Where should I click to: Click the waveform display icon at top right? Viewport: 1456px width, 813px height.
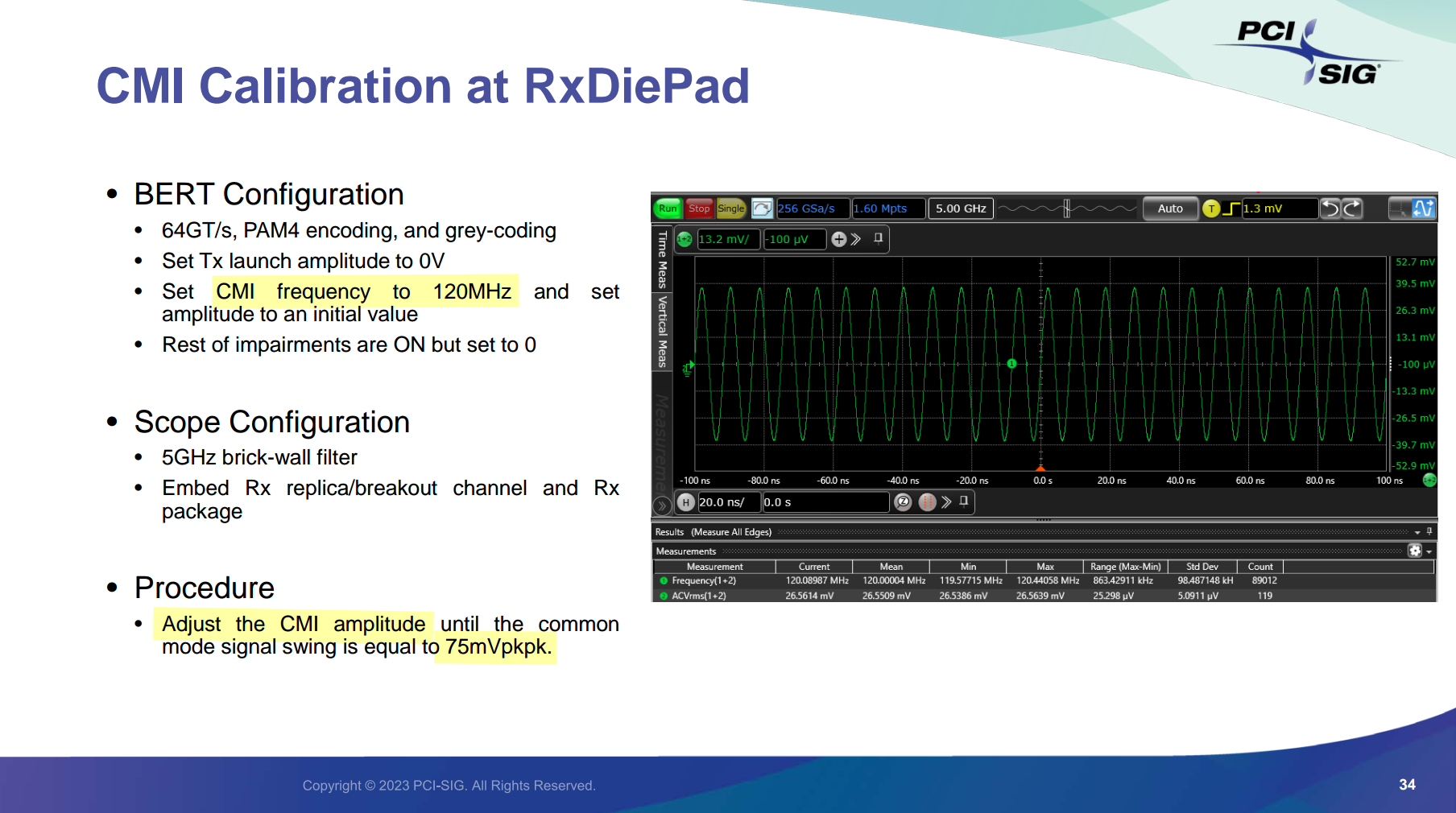pyautogui.click(x=1423, y=209)
